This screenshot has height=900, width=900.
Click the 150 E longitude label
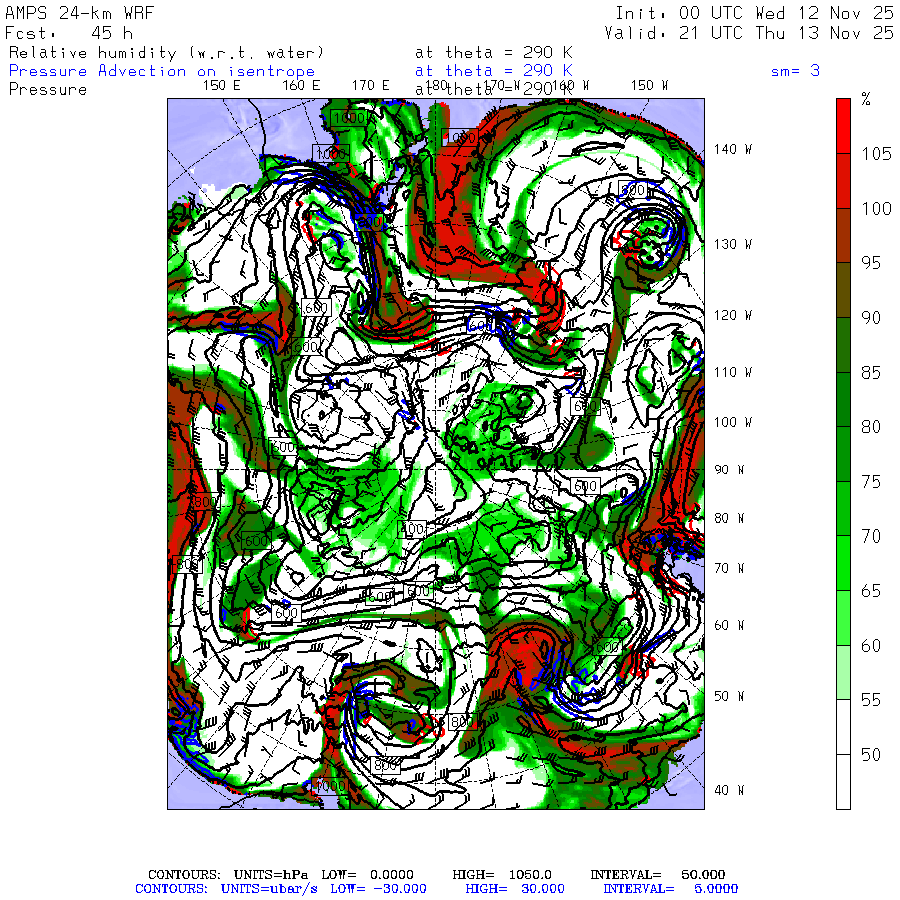[x=222, y=86]
